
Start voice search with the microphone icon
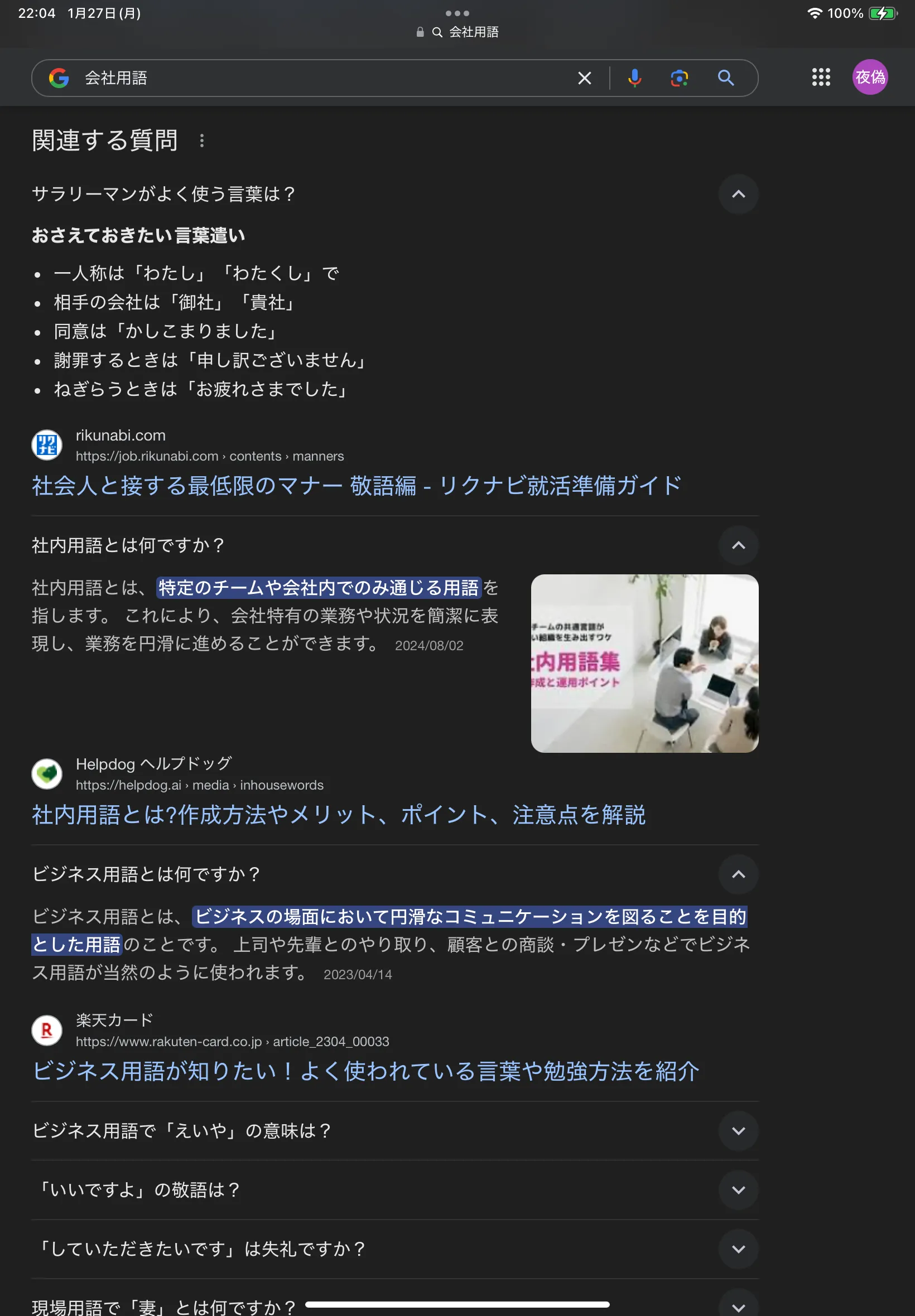pyautogui.click(x=634, y=78)
